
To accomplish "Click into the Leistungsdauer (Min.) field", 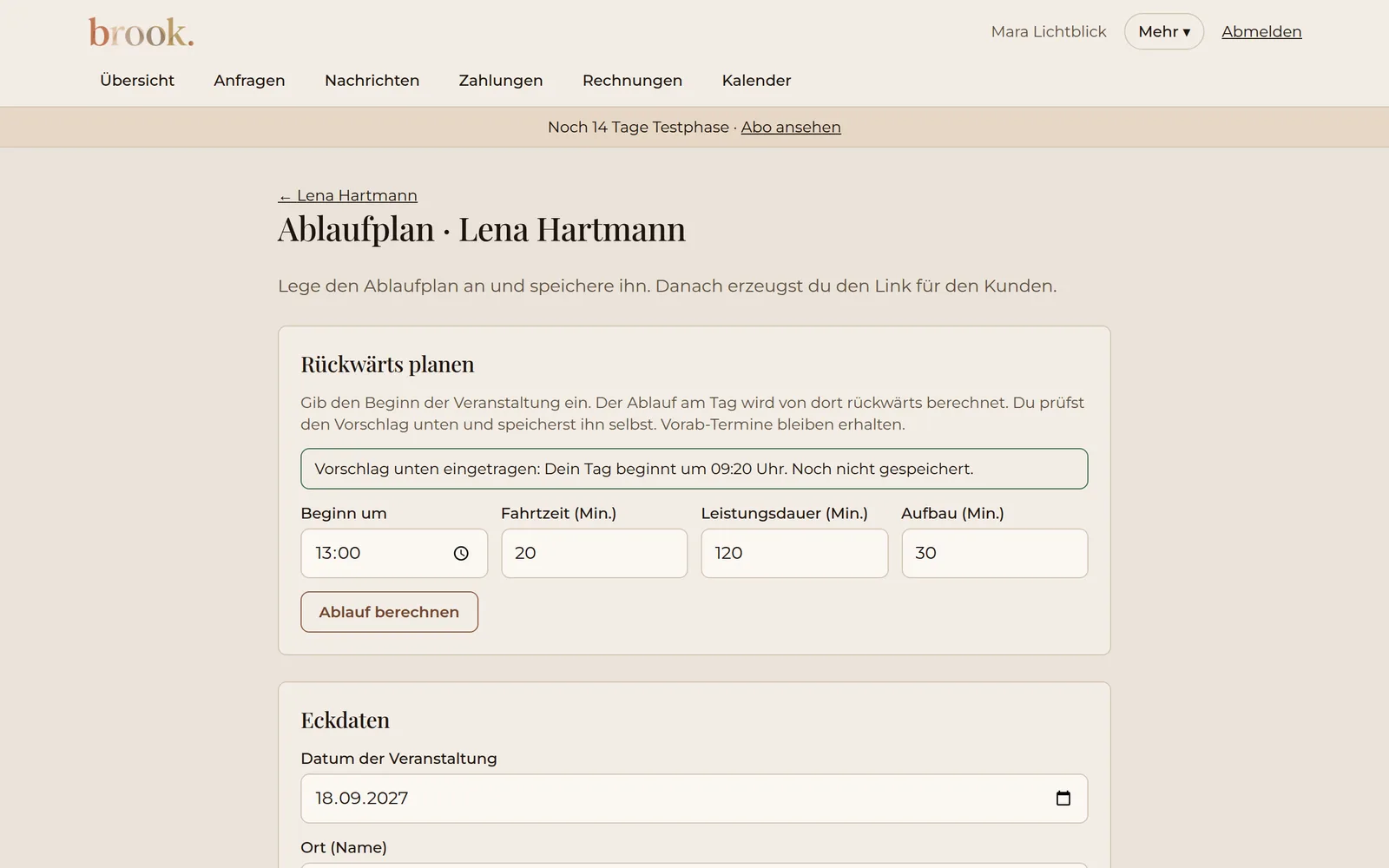I will tap(794, 554).
